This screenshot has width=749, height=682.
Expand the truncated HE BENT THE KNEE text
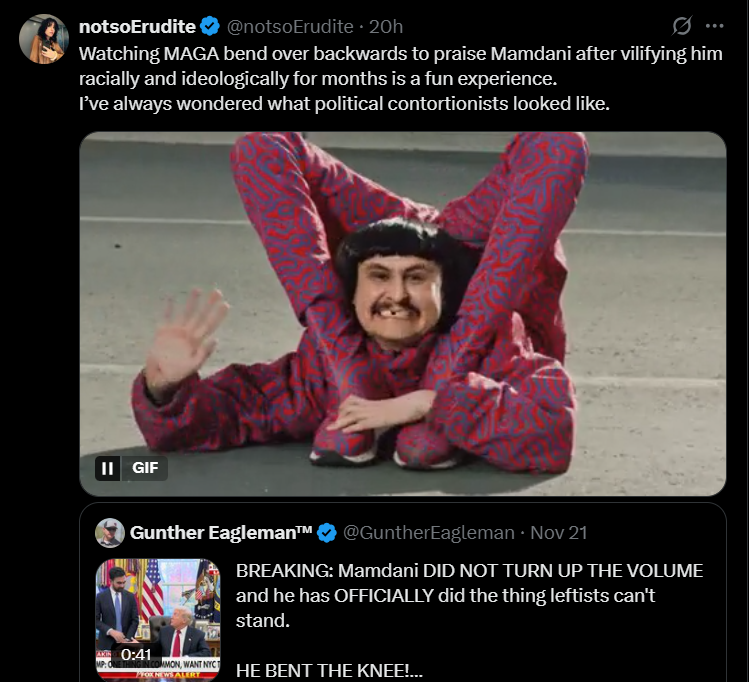tap(330, 671)
